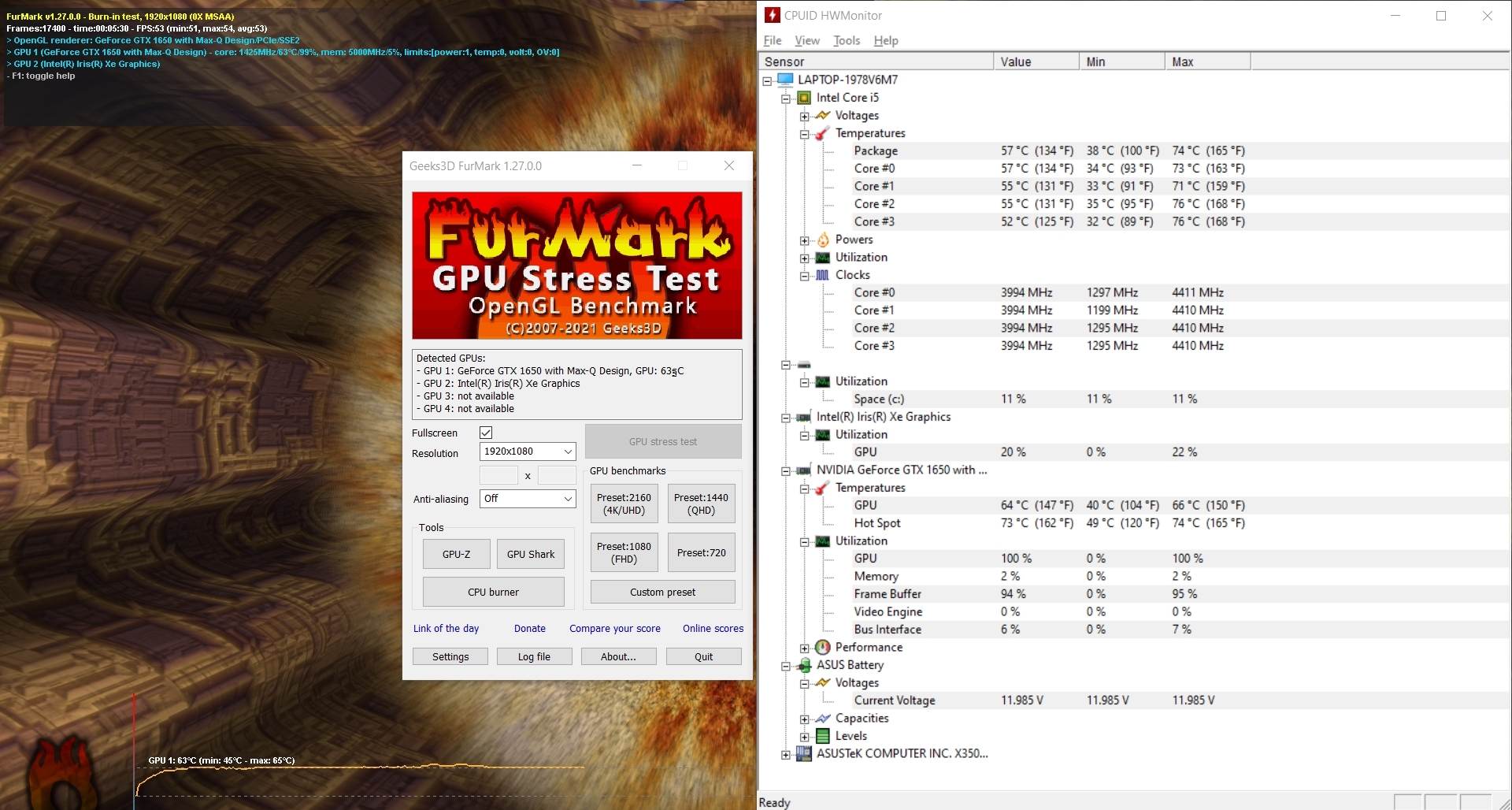Viewport: 1512px width, 810px height.
Task: Run Preset:720 benchmark
Action: [x=701, y=552]
